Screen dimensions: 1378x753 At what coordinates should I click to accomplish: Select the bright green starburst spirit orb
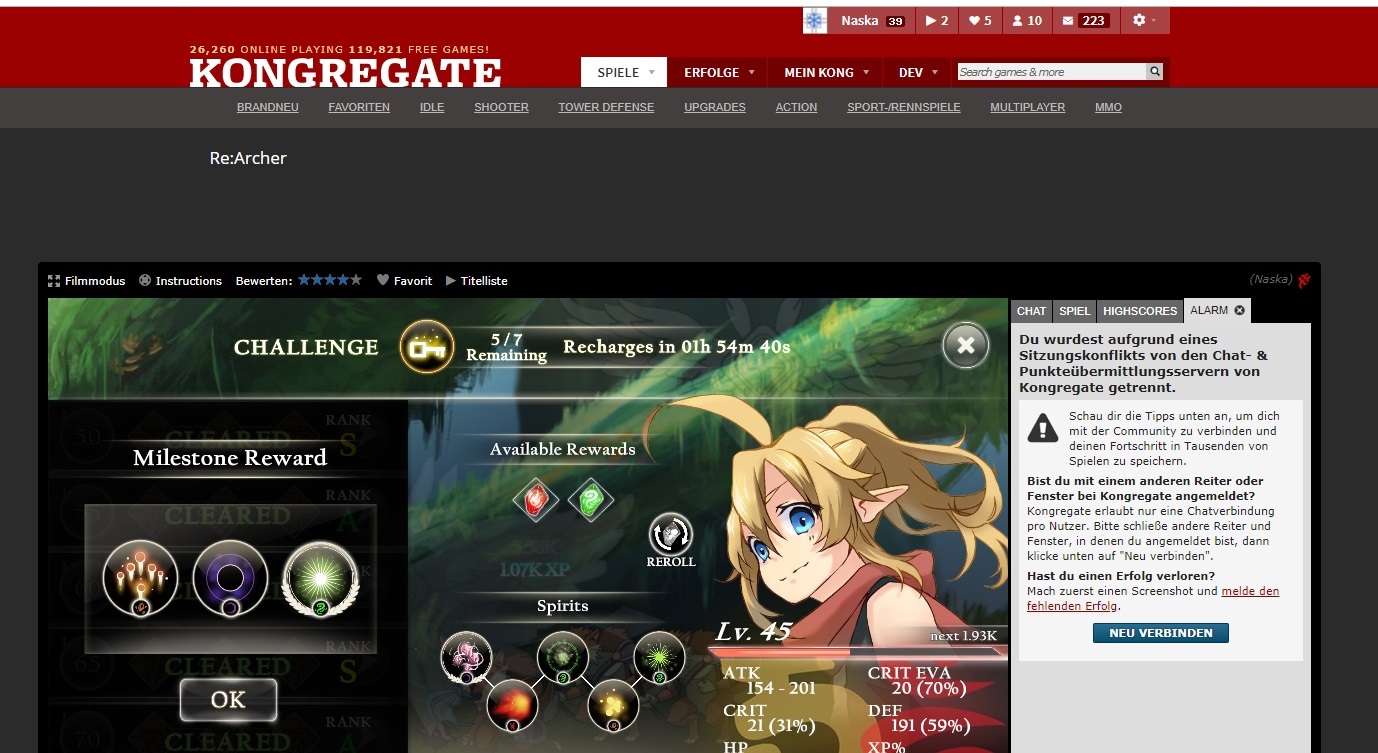pyautogui.click(x=660, y=657)
